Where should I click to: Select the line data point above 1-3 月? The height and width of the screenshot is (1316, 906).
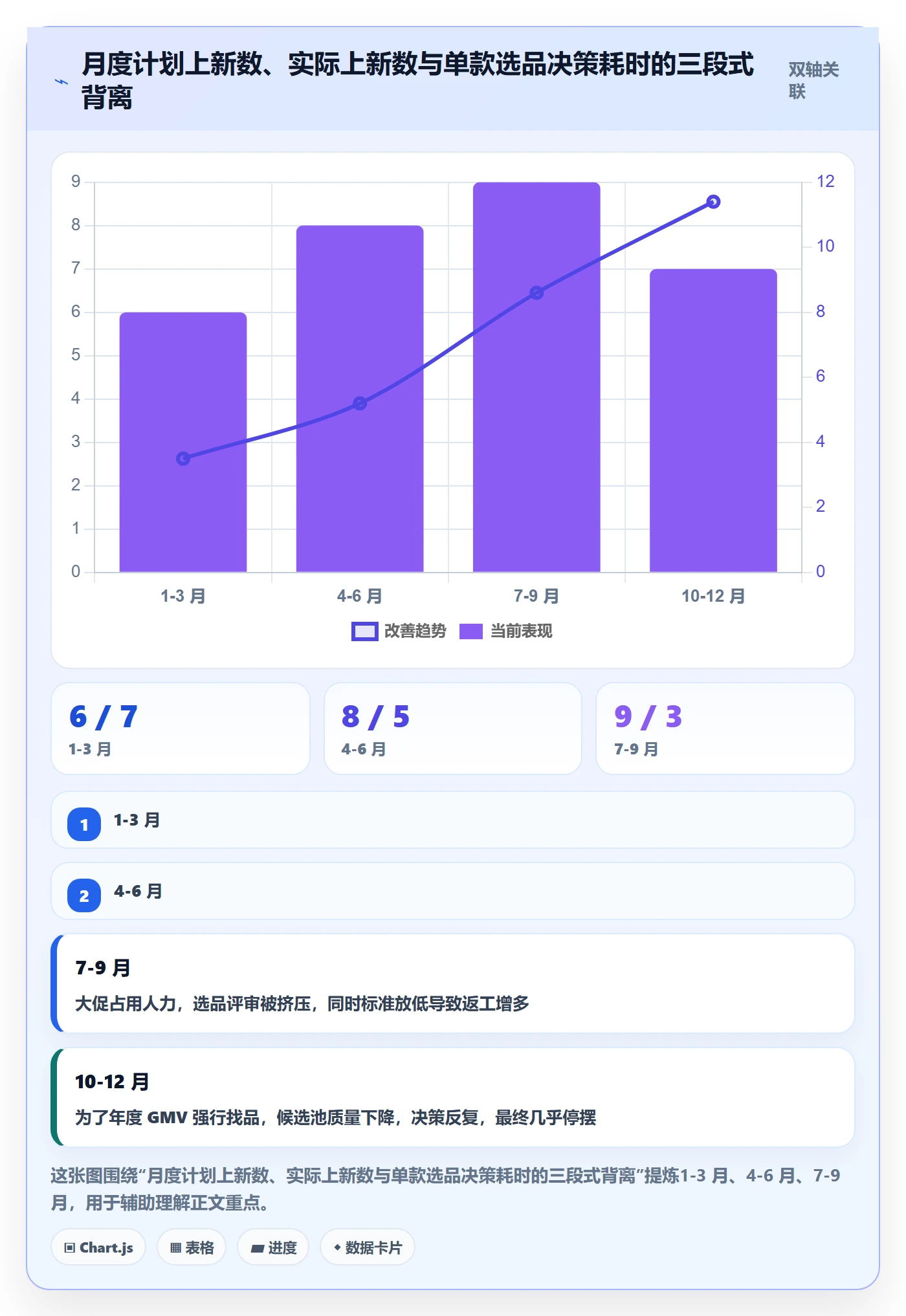183,459
